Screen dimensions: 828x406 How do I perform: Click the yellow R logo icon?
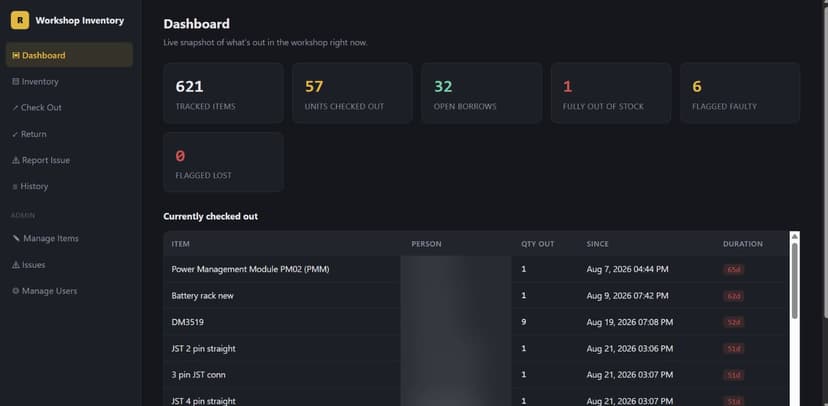20,21
